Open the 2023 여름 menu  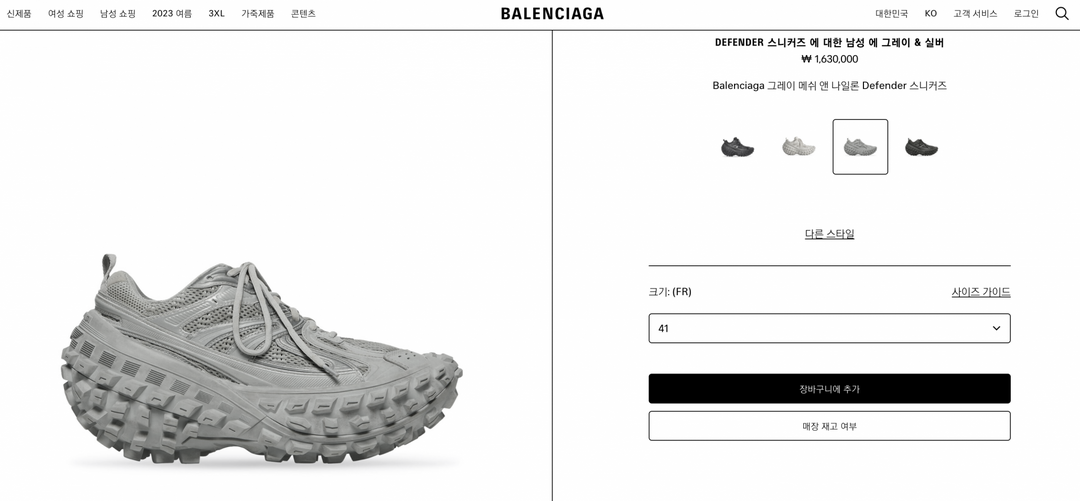[172, 14]
